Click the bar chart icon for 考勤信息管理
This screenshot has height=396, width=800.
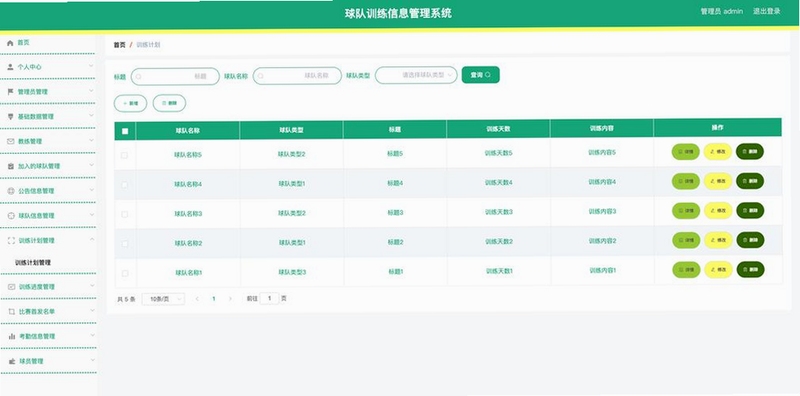(x=12, y=336)
